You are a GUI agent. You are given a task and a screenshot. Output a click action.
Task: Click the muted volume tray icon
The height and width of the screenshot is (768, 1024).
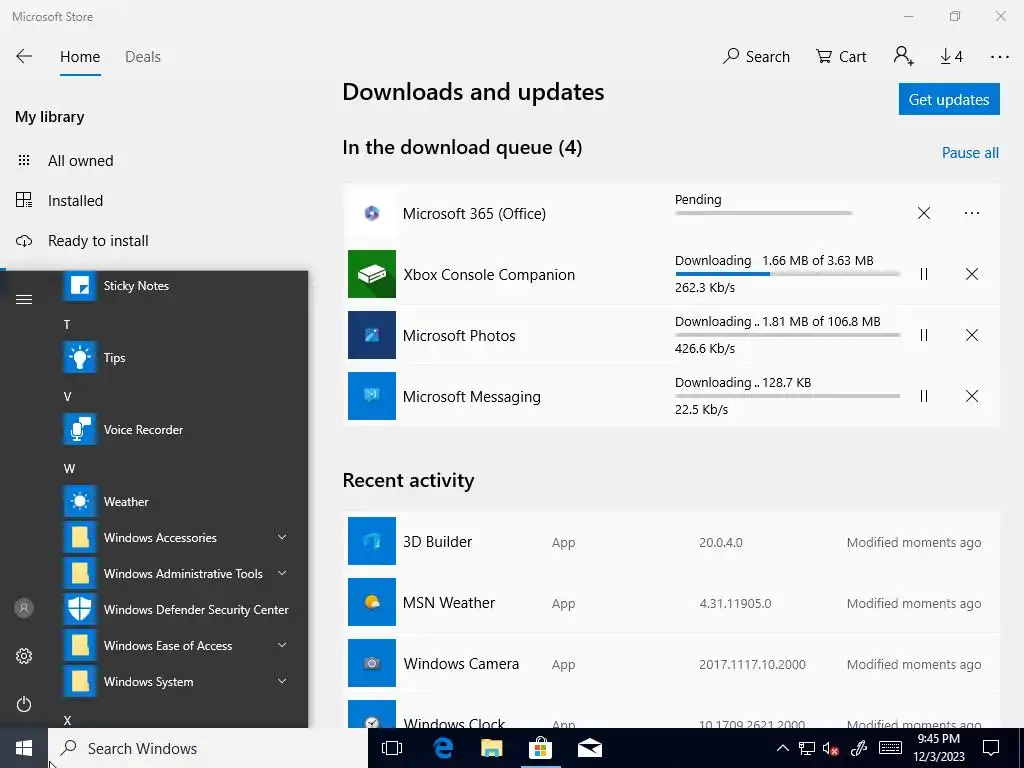831,748
